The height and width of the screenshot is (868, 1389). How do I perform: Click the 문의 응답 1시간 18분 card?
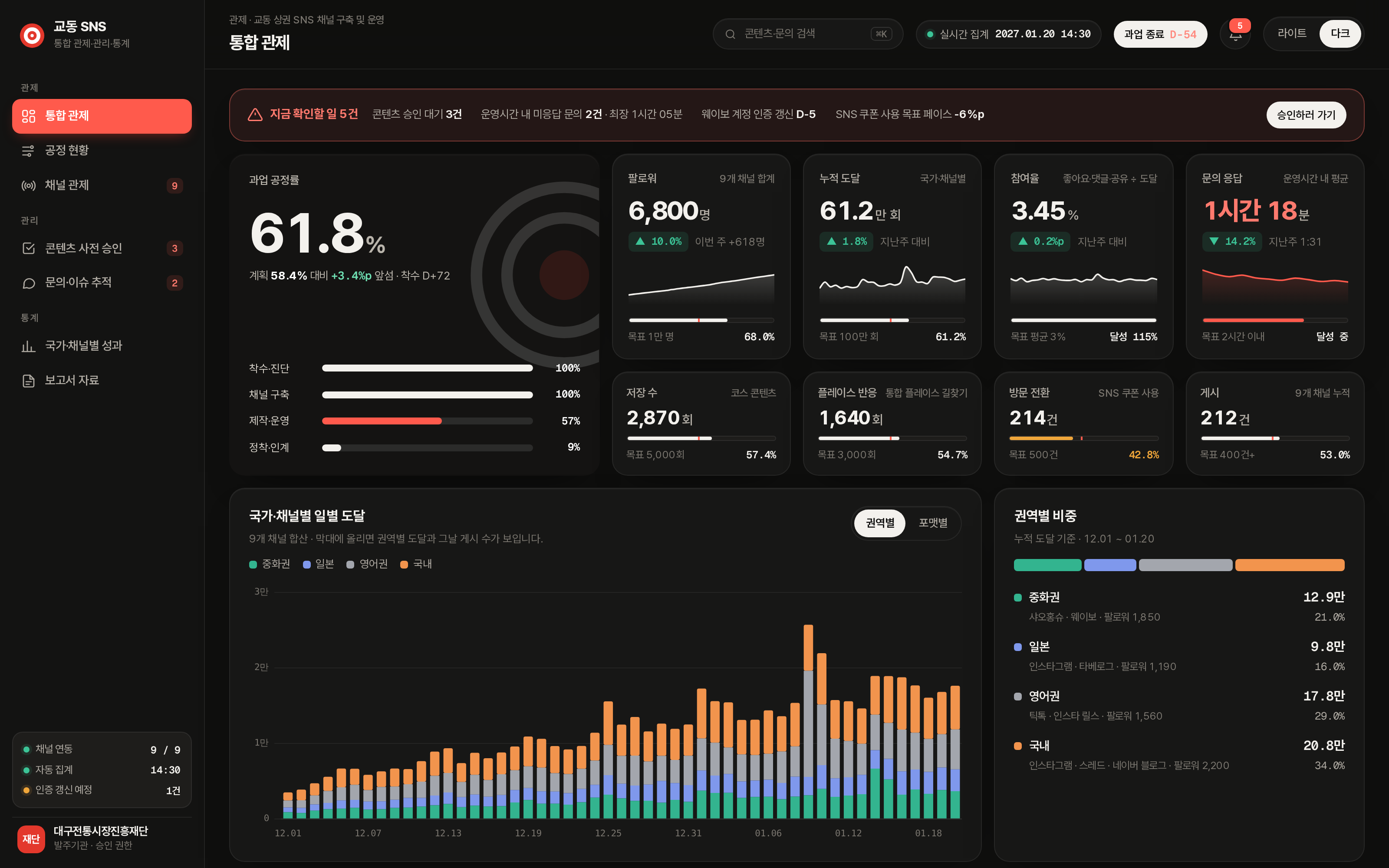(1274, 256)
